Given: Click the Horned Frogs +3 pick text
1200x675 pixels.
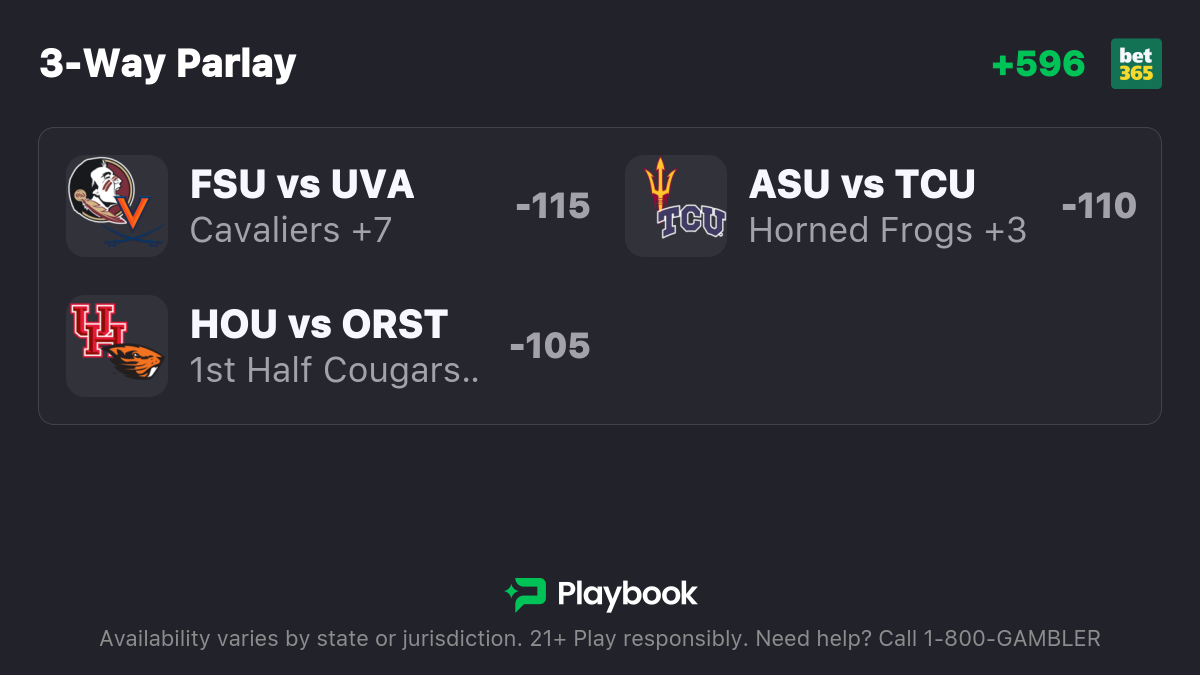Looking at the screenshot, I should click(x=888, y=230).
